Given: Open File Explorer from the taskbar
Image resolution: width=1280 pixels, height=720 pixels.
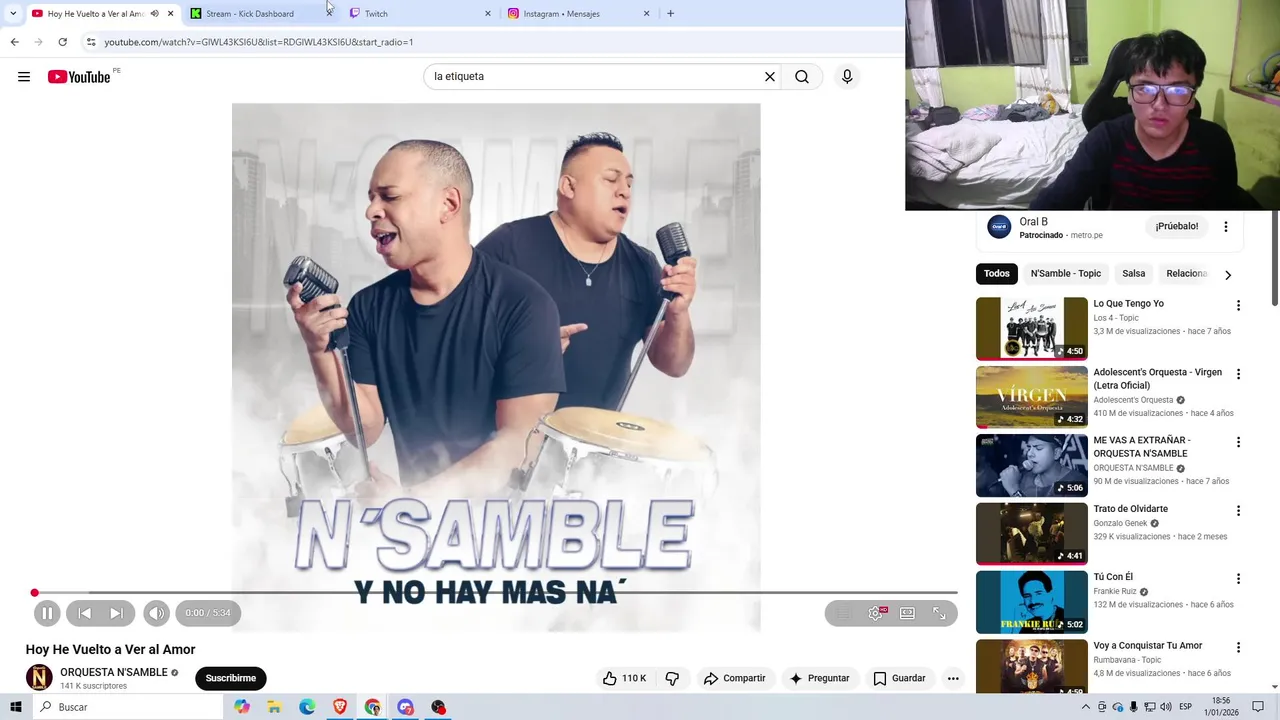Looking at the screenshot, I should click(x=274, y=707).
